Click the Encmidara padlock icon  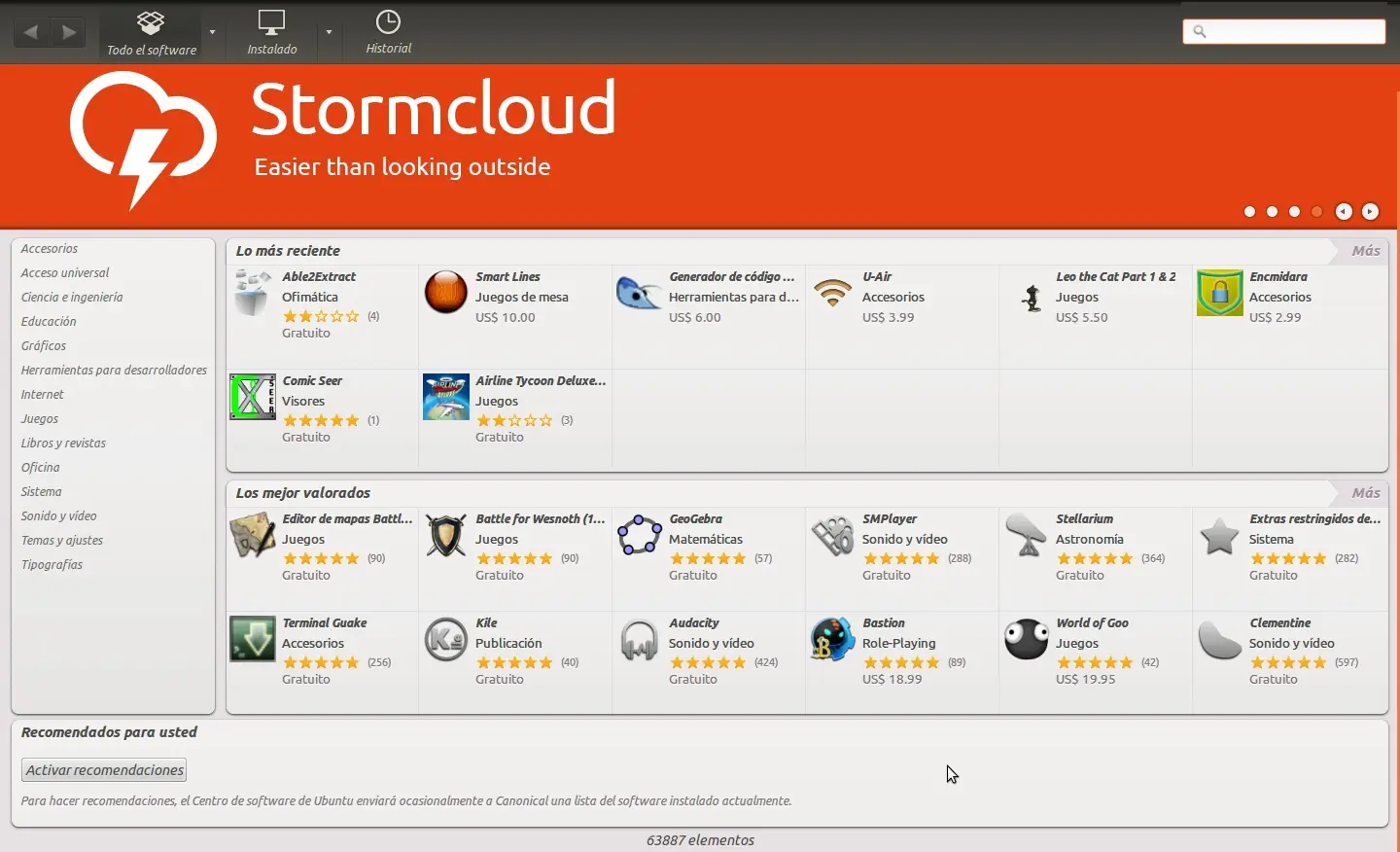tap(1221, 293)
